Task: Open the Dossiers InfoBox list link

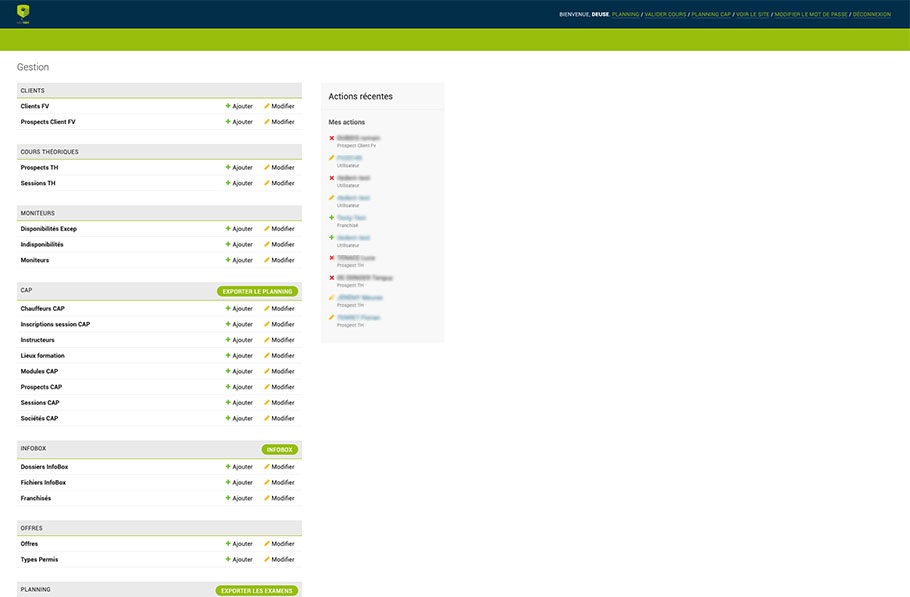Action: tap(44, 467)
